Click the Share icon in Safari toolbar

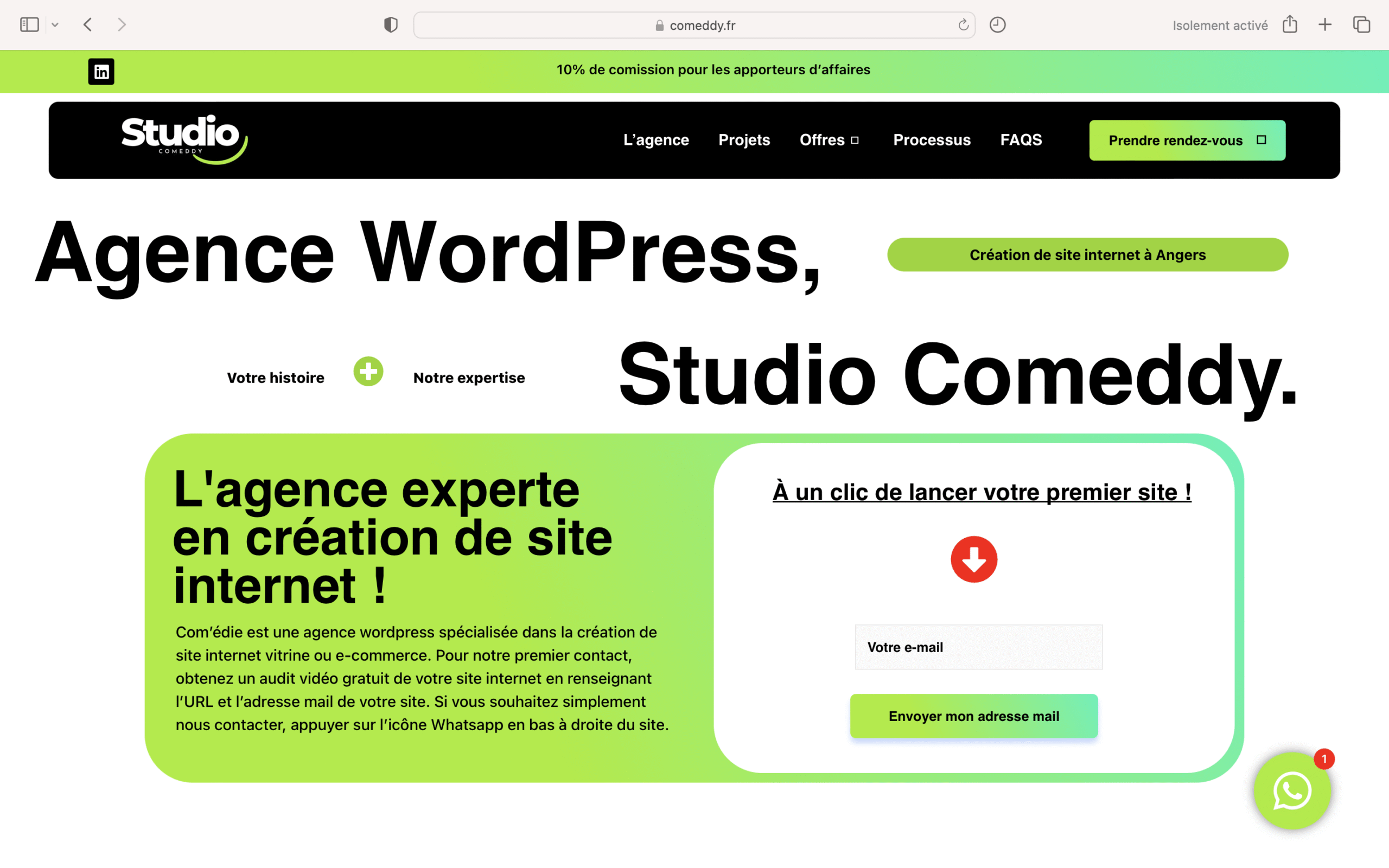(1290, 25)
